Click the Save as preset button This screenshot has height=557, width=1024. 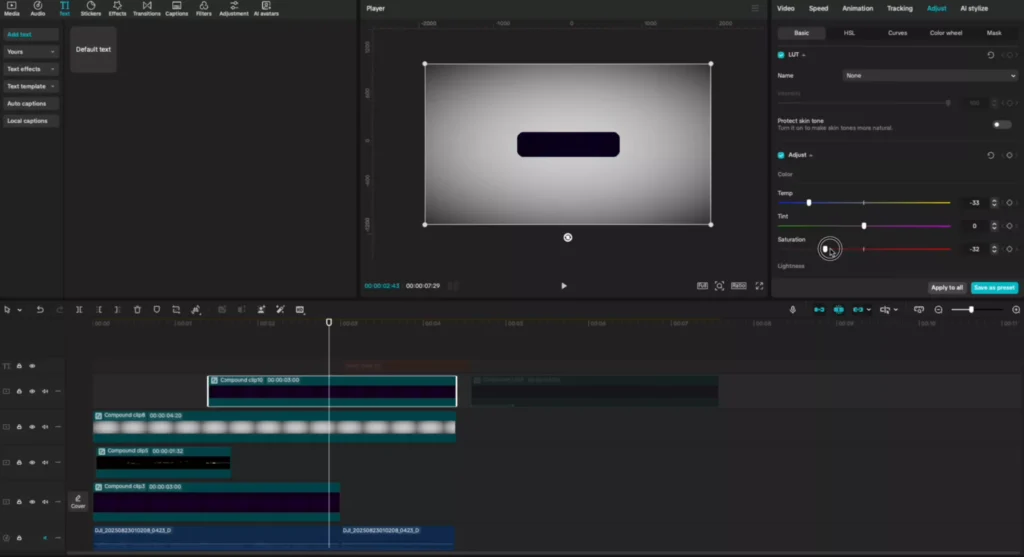click(x=994, y=287)
